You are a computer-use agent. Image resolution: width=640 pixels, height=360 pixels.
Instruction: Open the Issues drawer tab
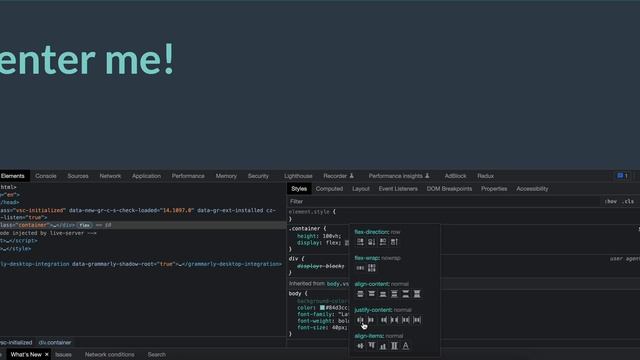point(63,354)
